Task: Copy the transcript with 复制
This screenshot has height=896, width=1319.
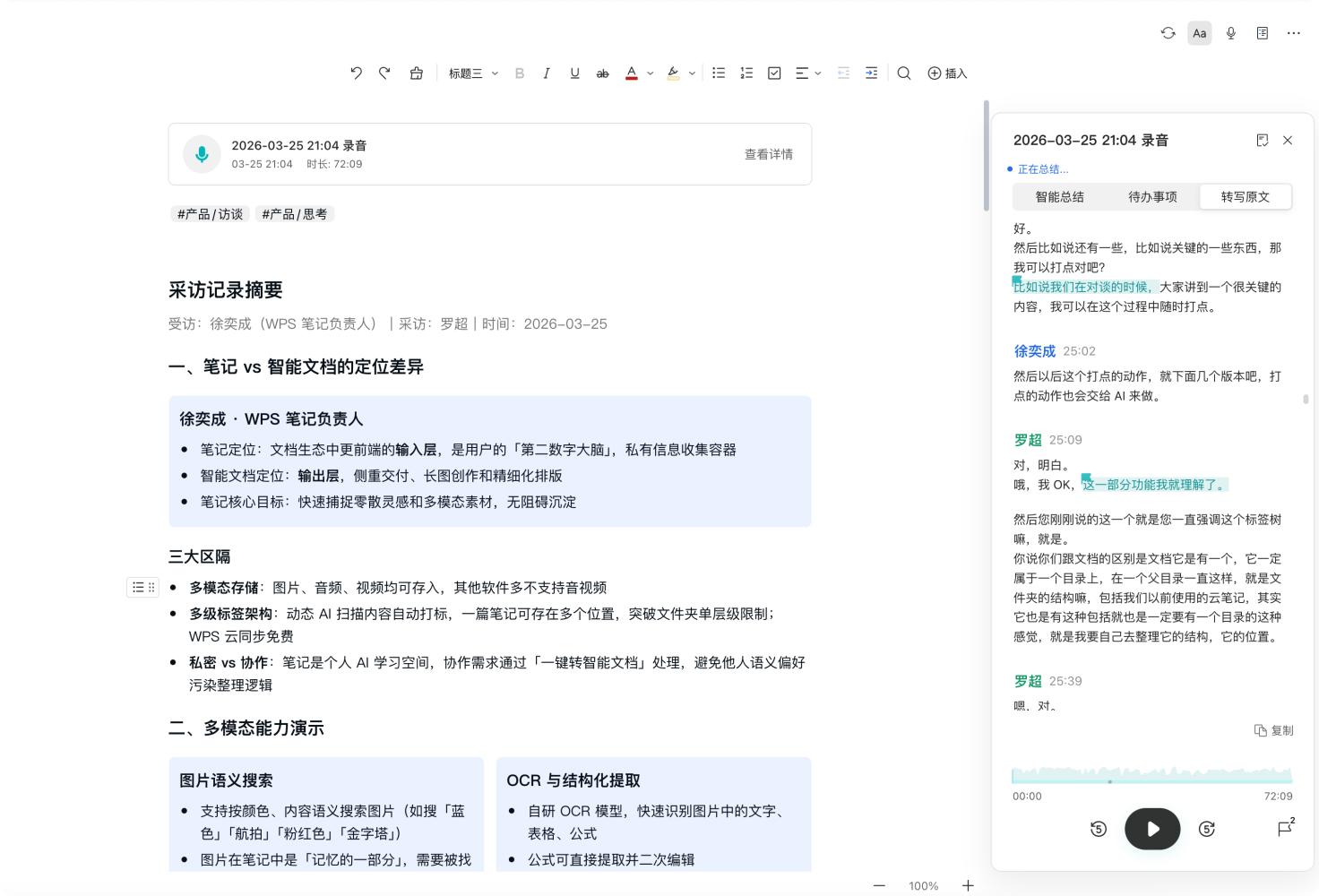Action: click(x=1273, y=730)
